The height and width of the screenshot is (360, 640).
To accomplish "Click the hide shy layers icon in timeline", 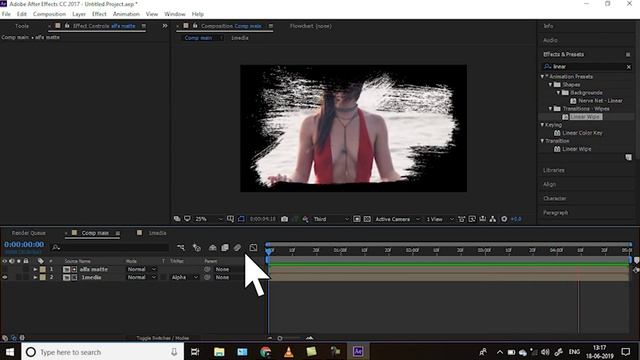I will [x=212, y=248].
